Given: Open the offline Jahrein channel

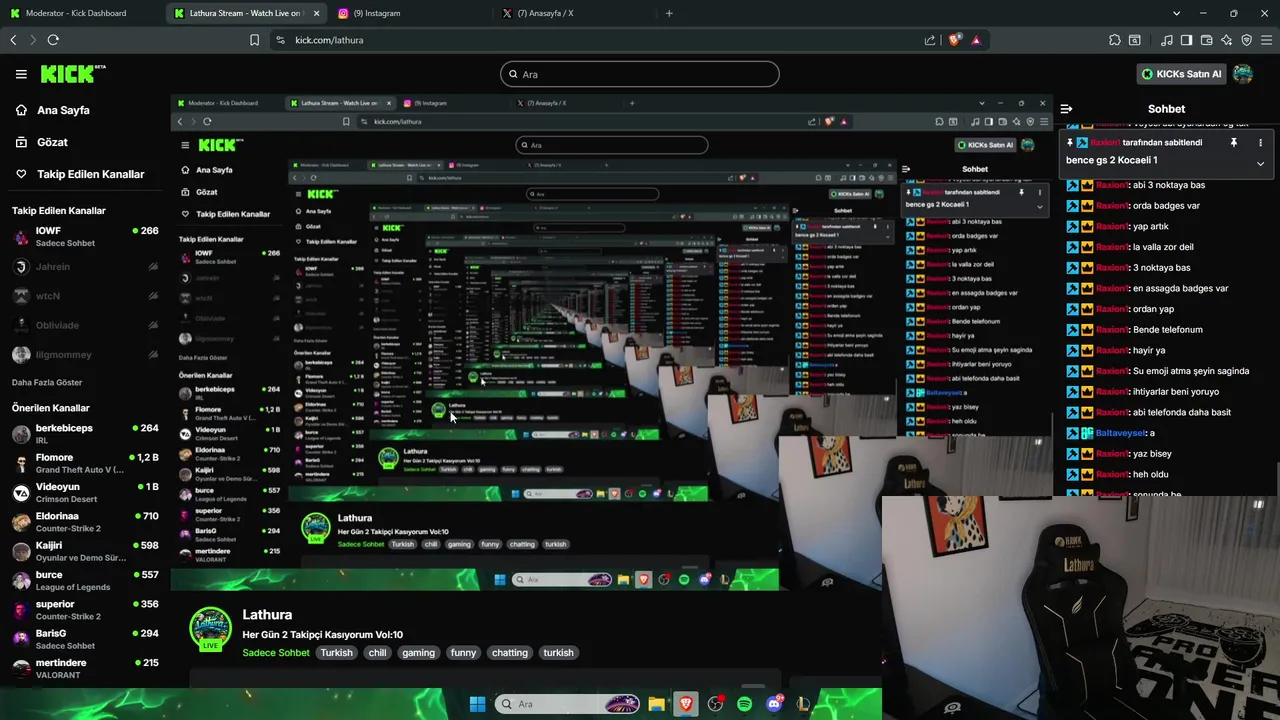Looking at the screenshot, I should (x=85, y=267).
